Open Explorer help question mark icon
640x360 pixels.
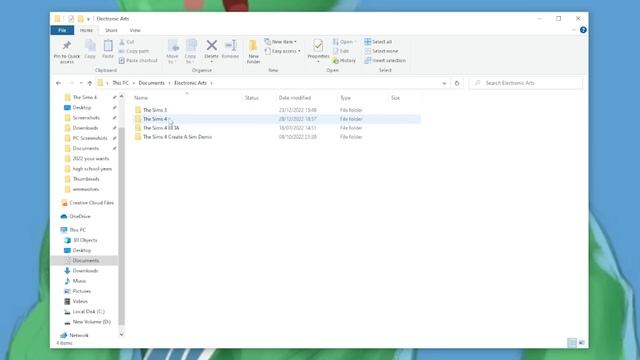(583, 30)
